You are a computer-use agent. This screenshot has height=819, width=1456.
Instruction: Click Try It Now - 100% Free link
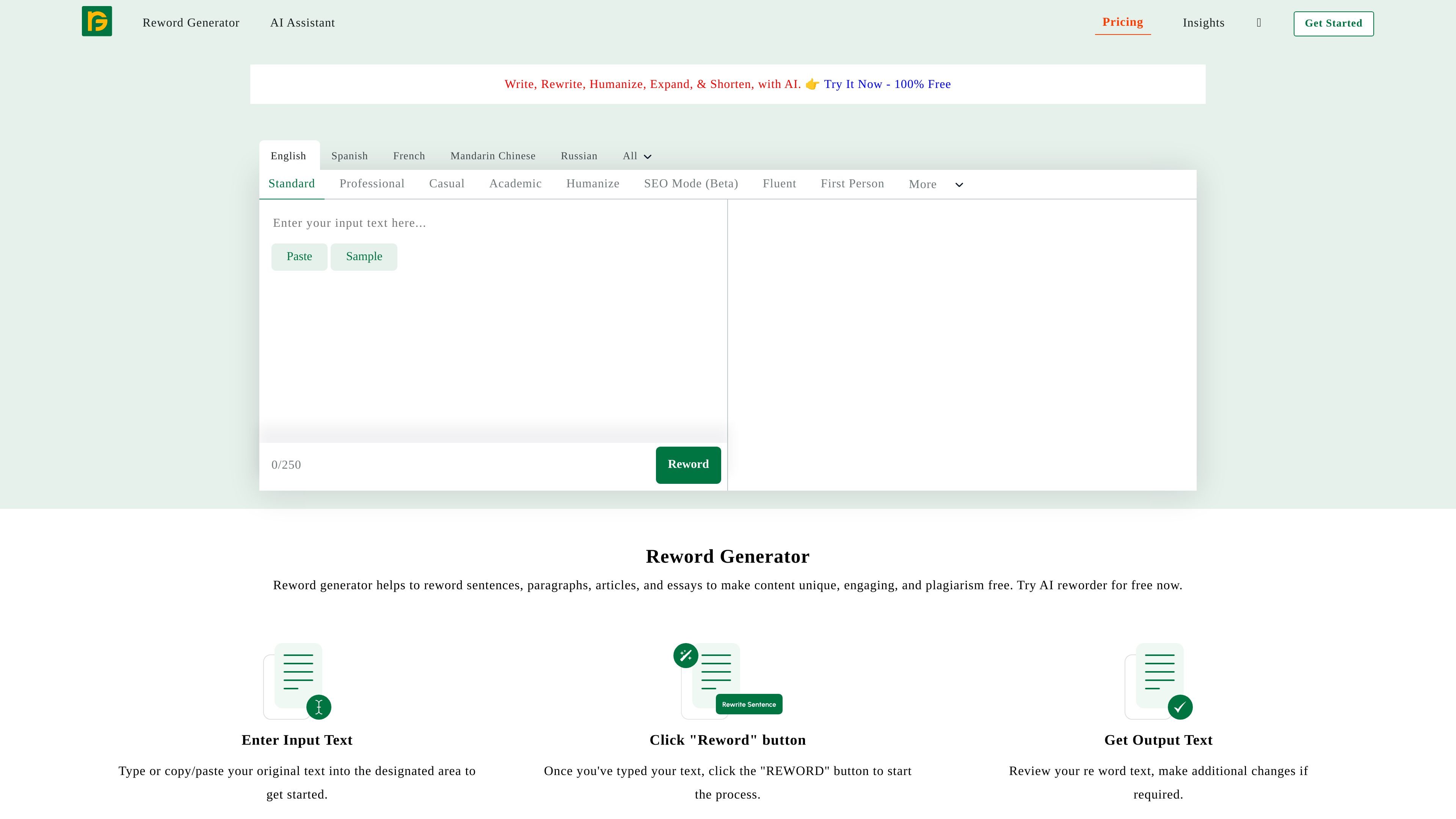pyautogui.click(x=887, y=84)
